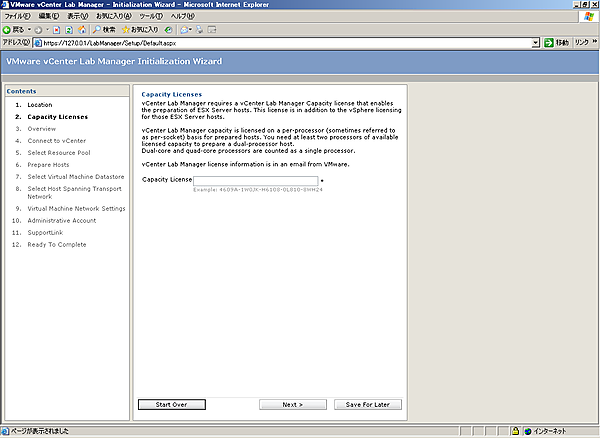Click the Contents panel heading

pyautogui.click(x=21, y=91)
